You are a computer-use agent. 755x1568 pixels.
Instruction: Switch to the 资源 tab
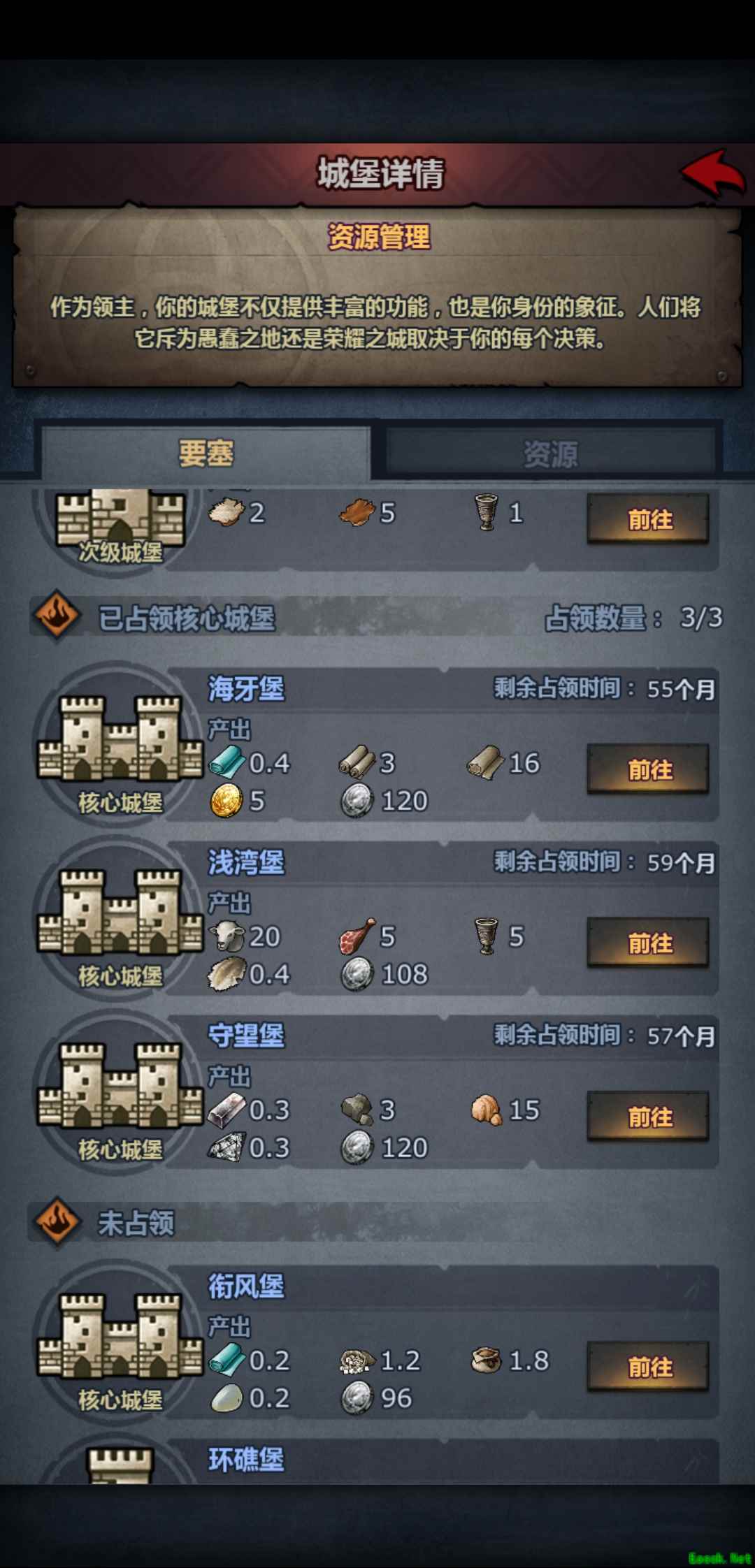click(x=551, y=453)
